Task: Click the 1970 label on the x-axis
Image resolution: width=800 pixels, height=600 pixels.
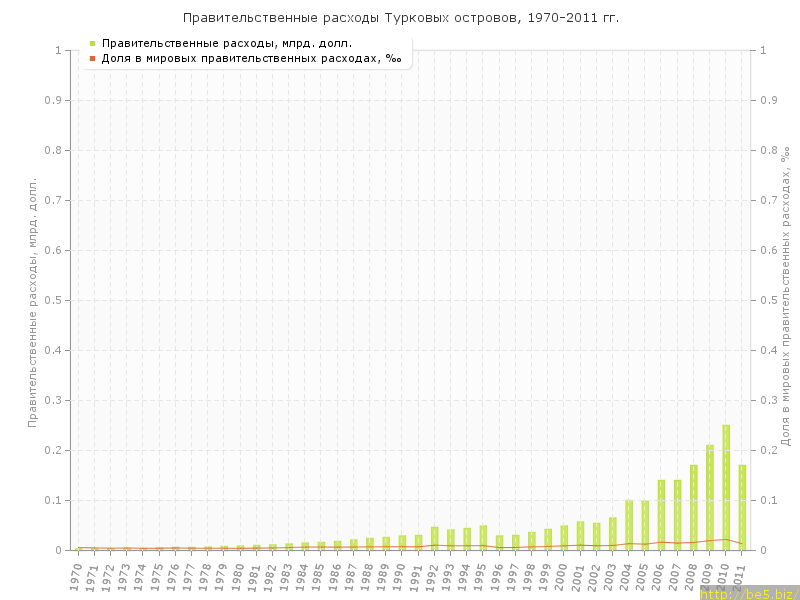Action: tap(77, 576)
